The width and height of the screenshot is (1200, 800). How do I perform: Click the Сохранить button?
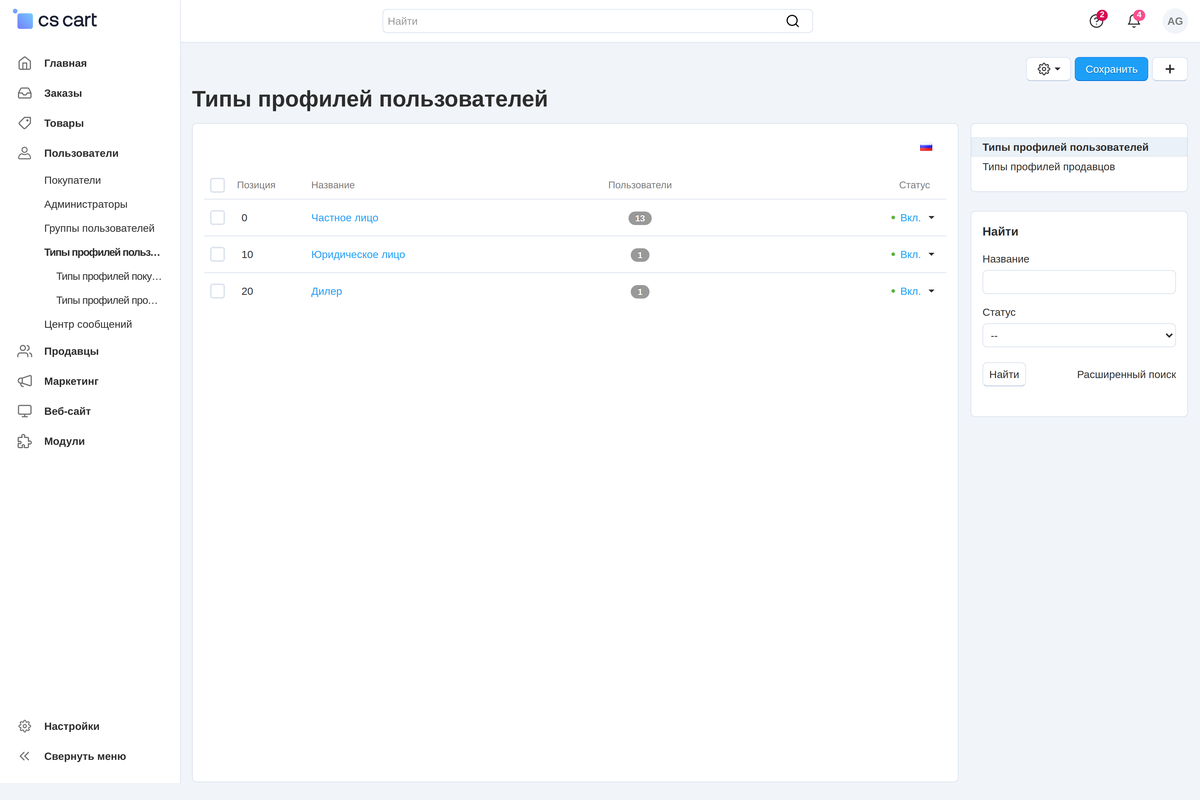click(x=1111, y=69)
